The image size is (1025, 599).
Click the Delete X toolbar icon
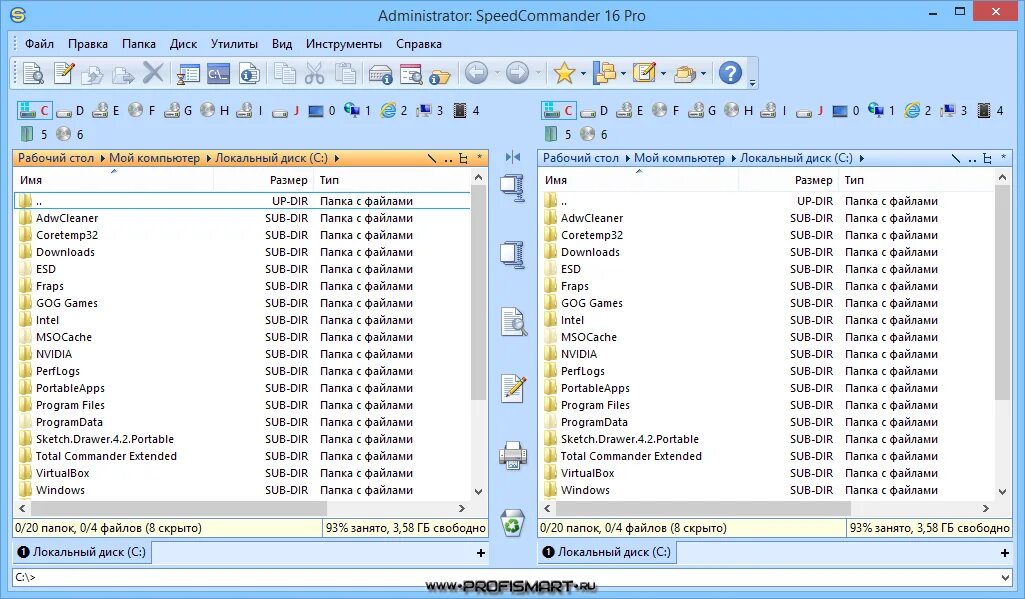point(153,73)
